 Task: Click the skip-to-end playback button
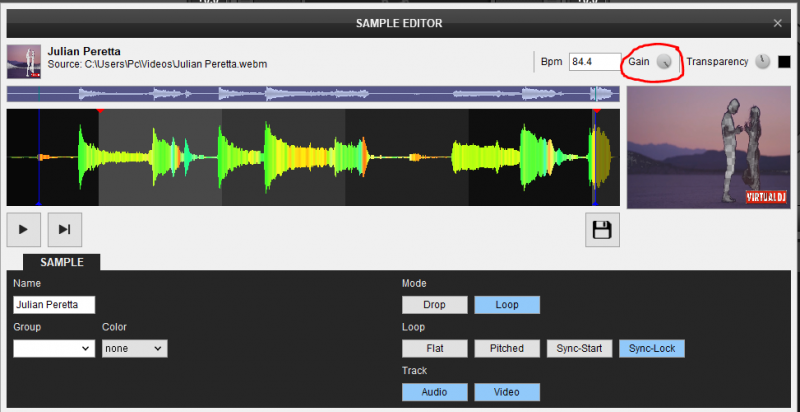pos(65,229)
